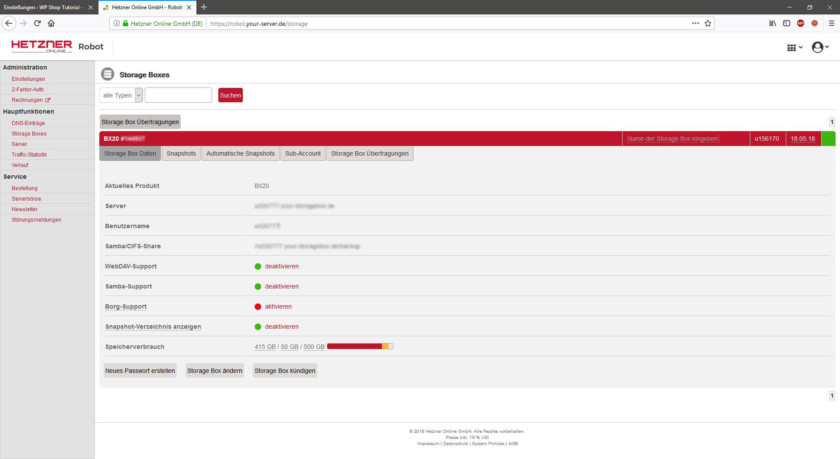
Task: Open the Sub-Account tab
Action: 302,154
